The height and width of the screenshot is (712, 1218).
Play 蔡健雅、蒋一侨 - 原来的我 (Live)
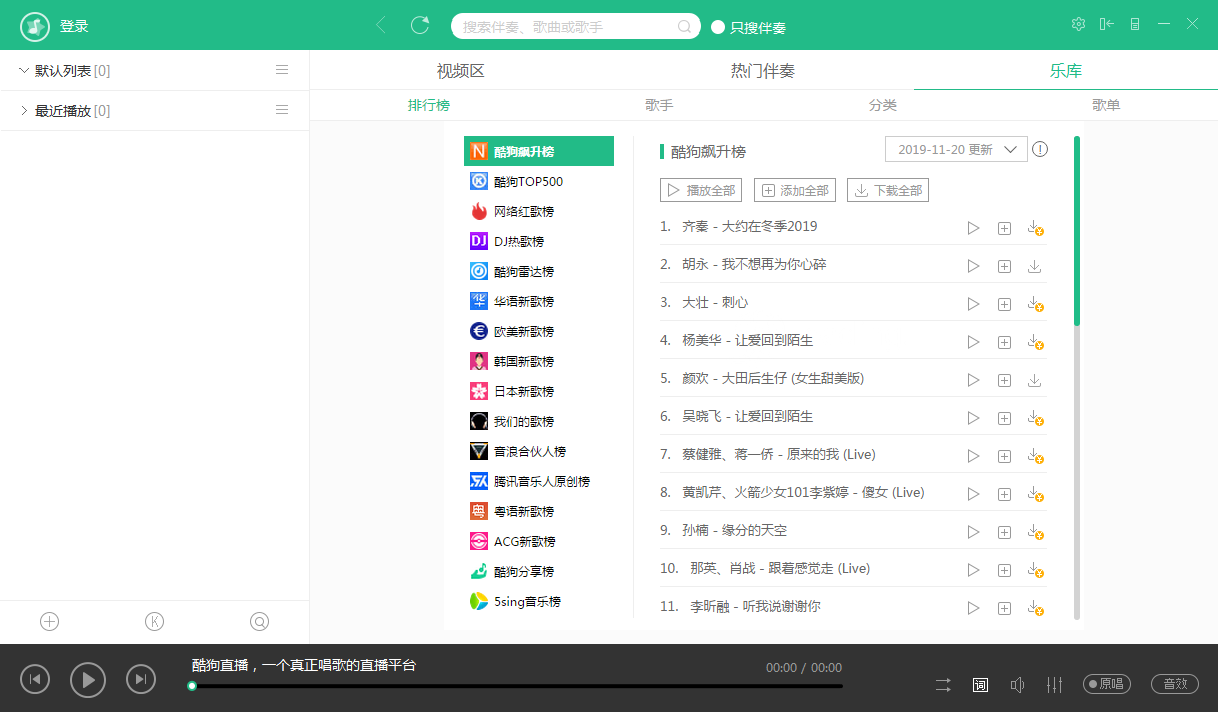click(973, 456)
